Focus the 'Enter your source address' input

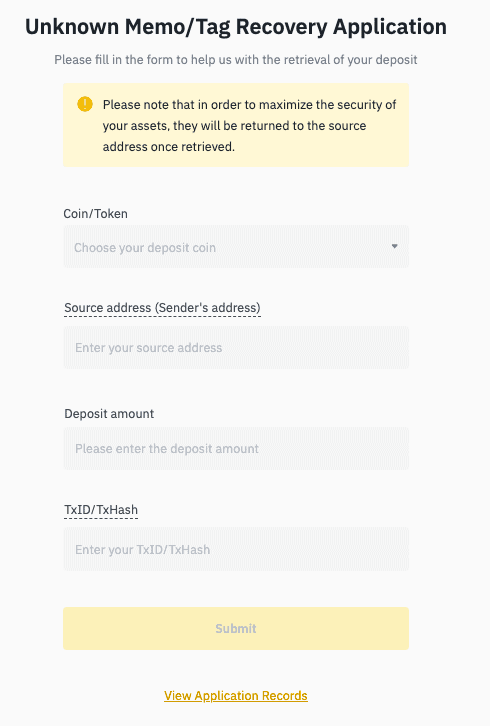[236, 348]
